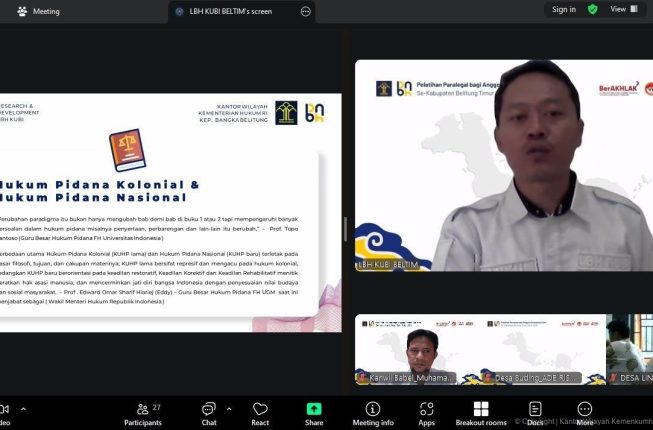Open the Participants panel
This screenshot has width=653, height=430.
click(143, 415)
